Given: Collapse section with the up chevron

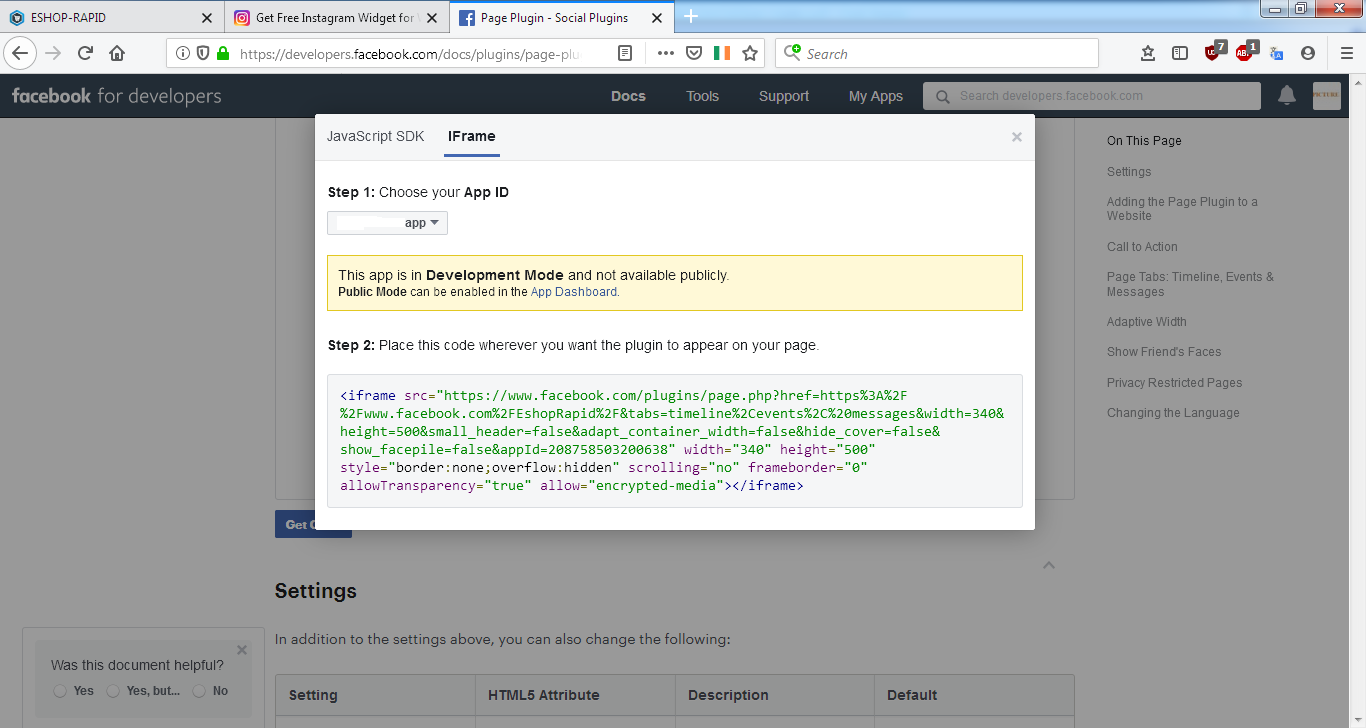Looking at the screenshot, I should pyautogui.click(x=1048, y=565).
